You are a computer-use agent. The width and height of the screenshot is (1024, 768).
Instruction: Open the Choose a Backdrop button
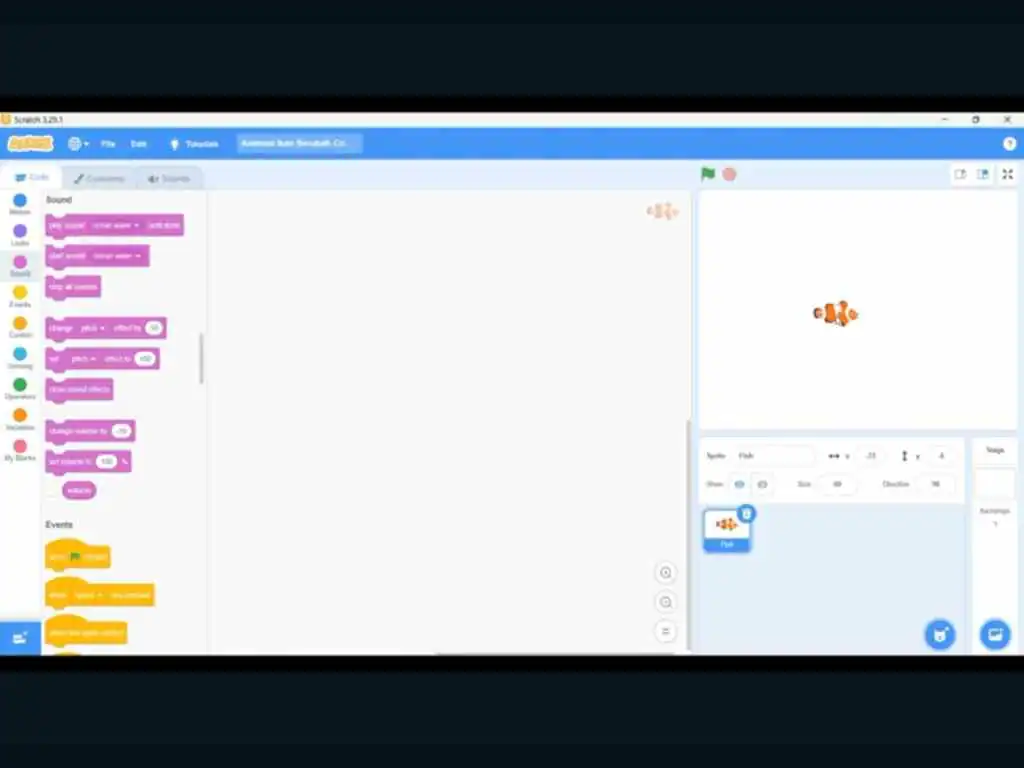click(x=995, y=634)
